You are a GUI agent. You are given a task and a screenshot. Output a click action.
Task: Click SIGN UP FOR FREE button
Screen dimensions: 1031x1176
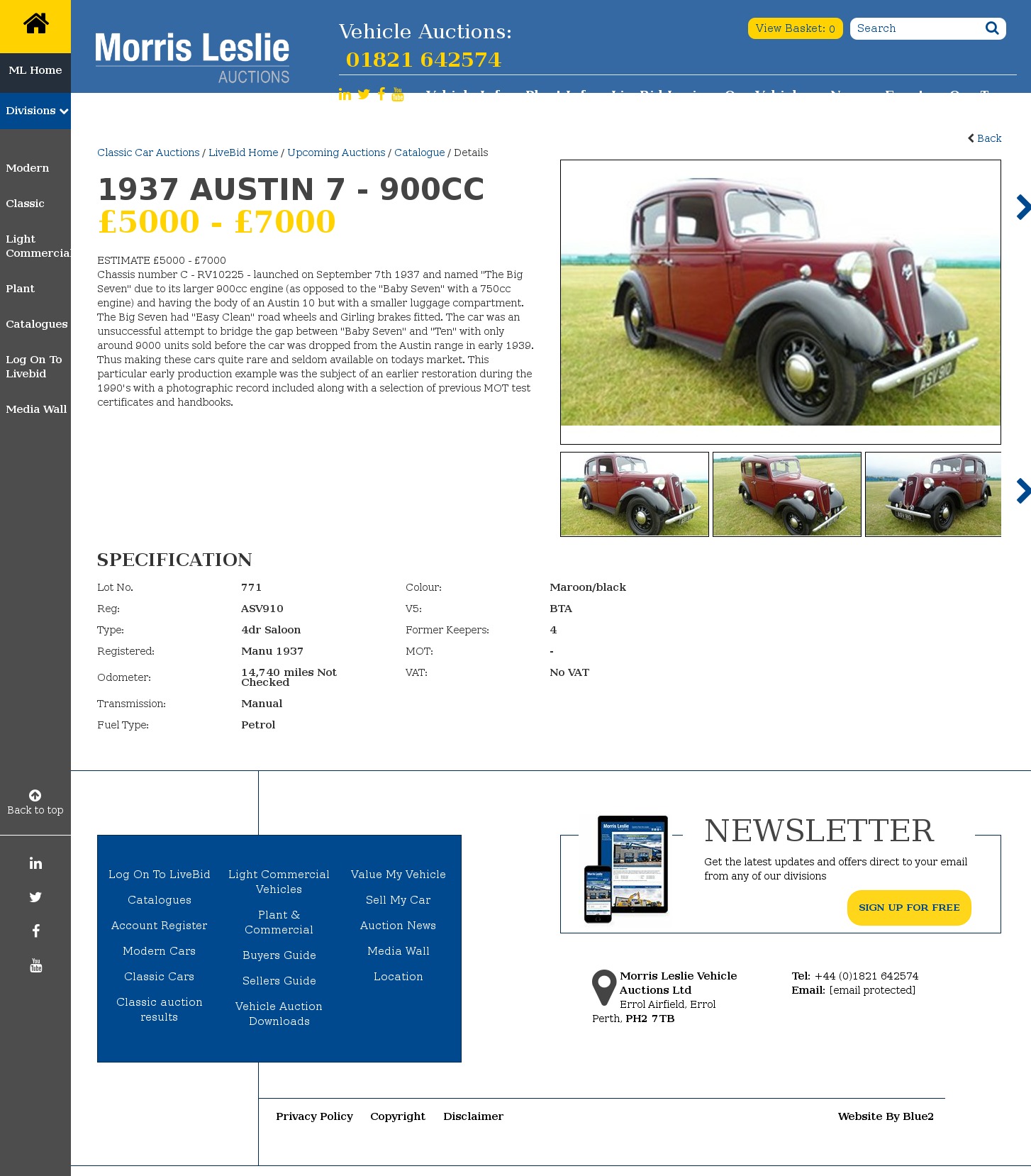(909, 908)
